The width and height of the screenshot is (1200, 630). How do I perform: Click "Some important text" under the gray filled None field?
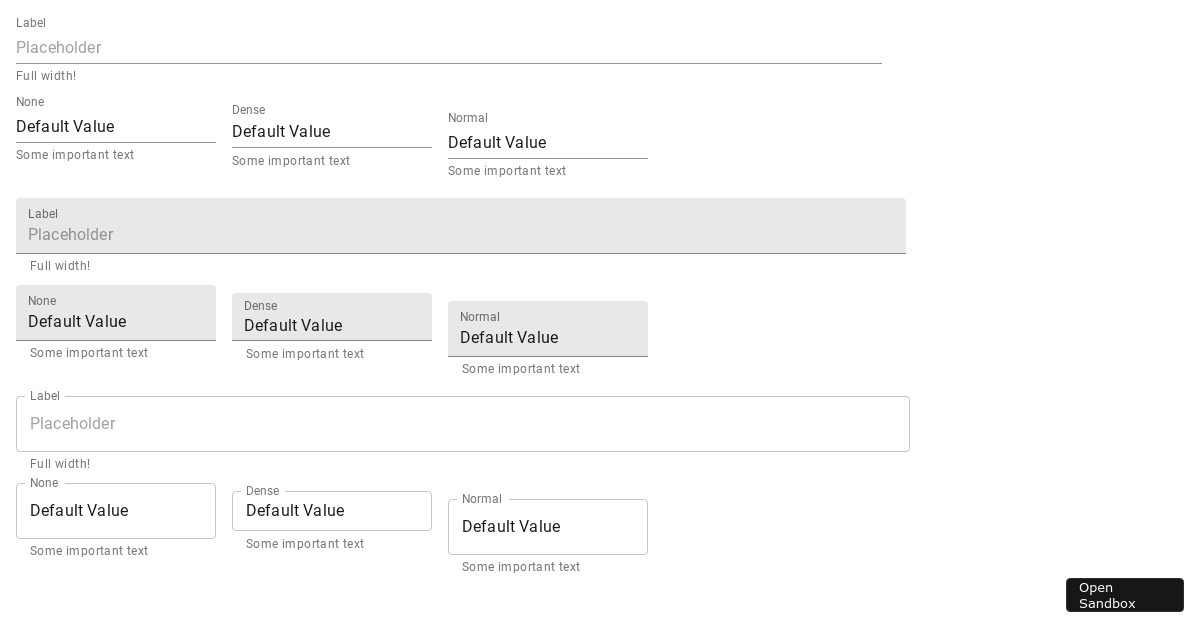click(89, 353)
